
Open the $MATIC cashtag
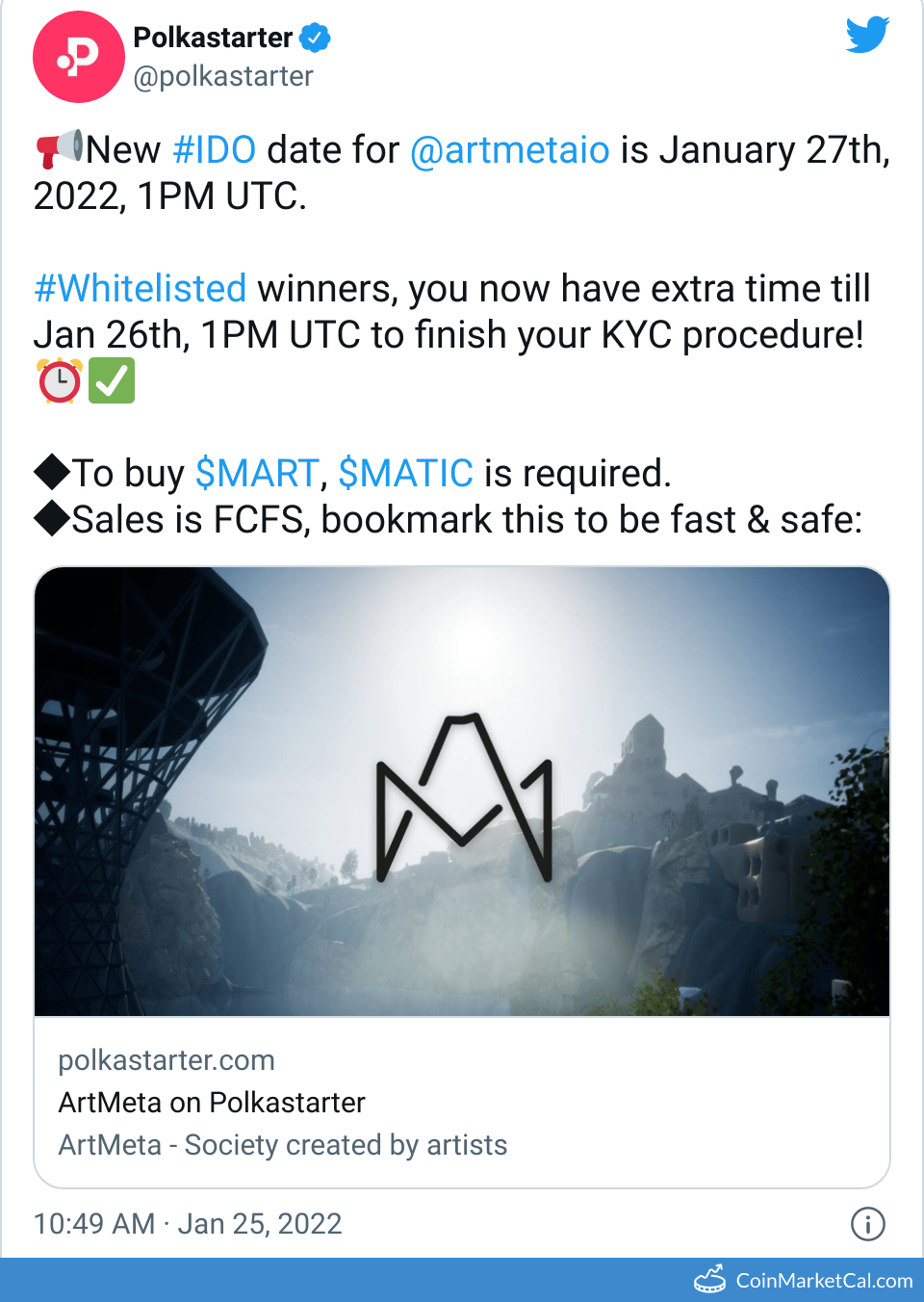(x=406, y=474)
